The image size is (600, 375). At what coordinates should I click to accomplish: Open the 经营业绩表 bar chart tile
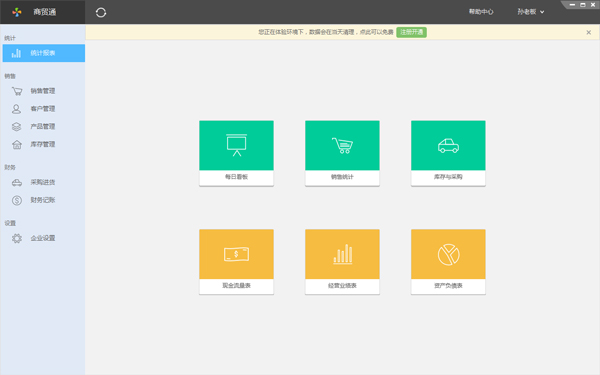[342, 262]
